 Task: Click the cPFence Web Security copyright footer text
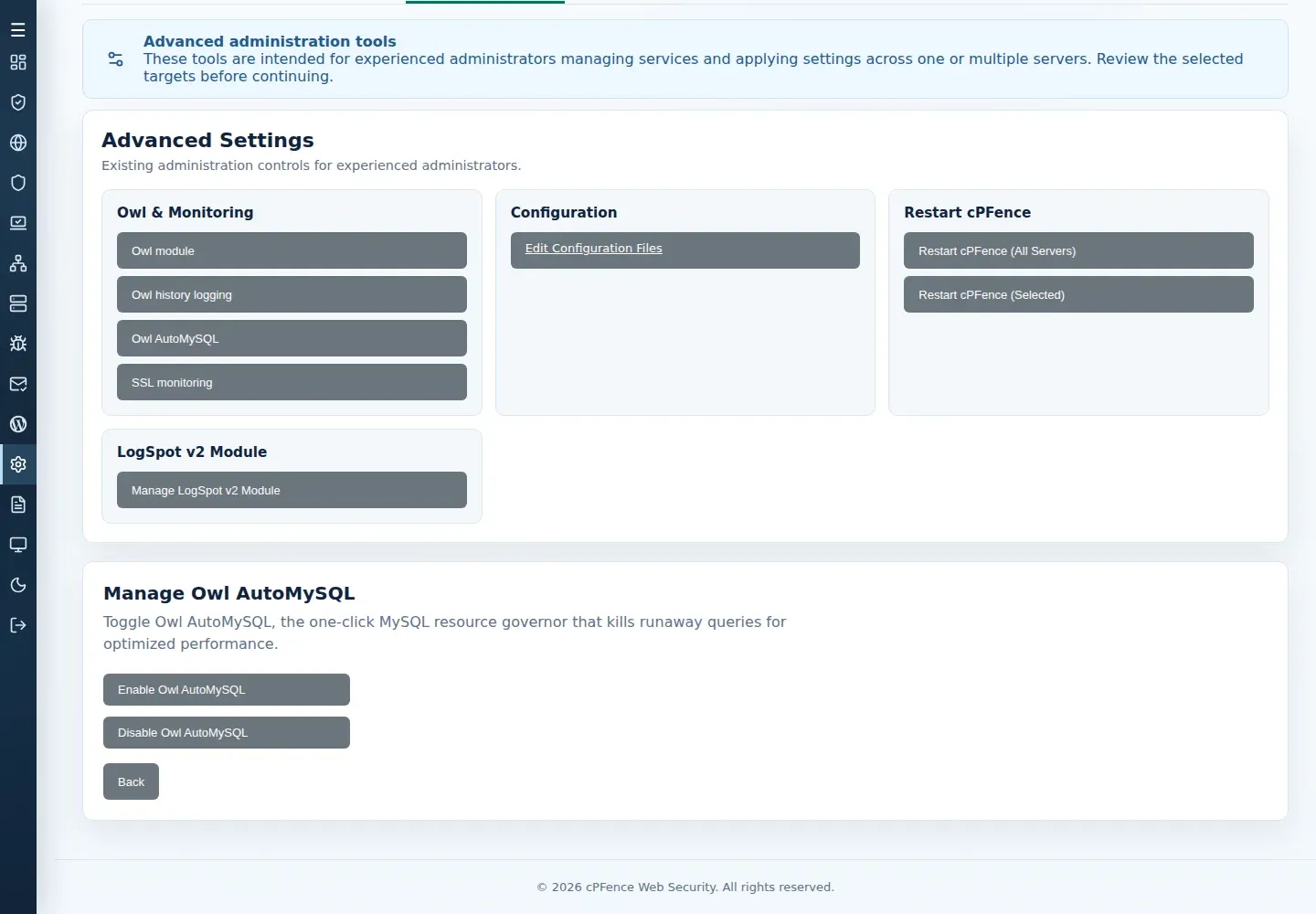coord(685,887)
